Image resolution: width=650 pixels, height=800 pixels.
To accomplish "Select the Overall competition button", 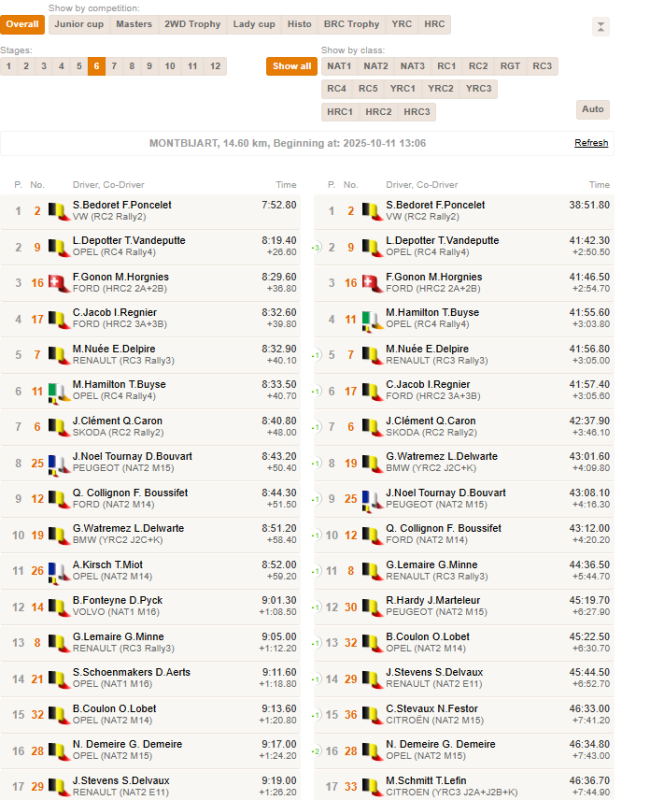I will click(x=22, y=24).
